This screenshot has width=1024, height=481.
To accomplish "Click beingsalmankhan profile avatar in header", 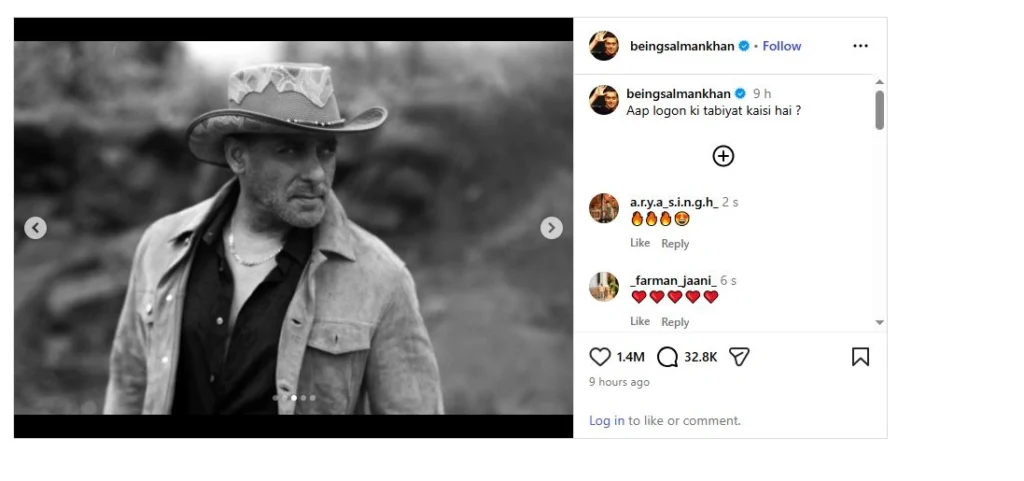I will (603, 46).
